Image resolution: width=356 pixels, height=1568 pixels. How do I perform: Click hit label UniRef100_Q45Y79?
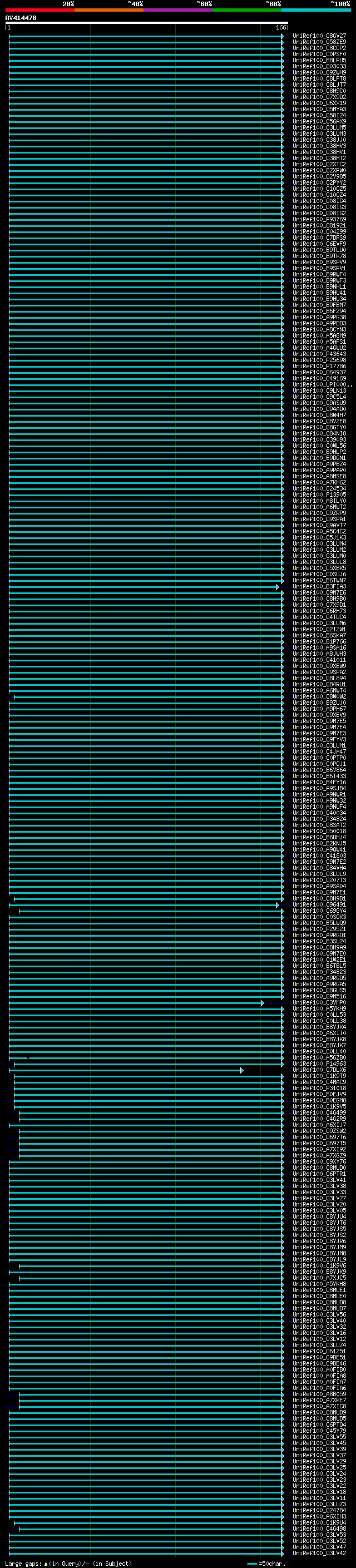(x=319, y=1431)
